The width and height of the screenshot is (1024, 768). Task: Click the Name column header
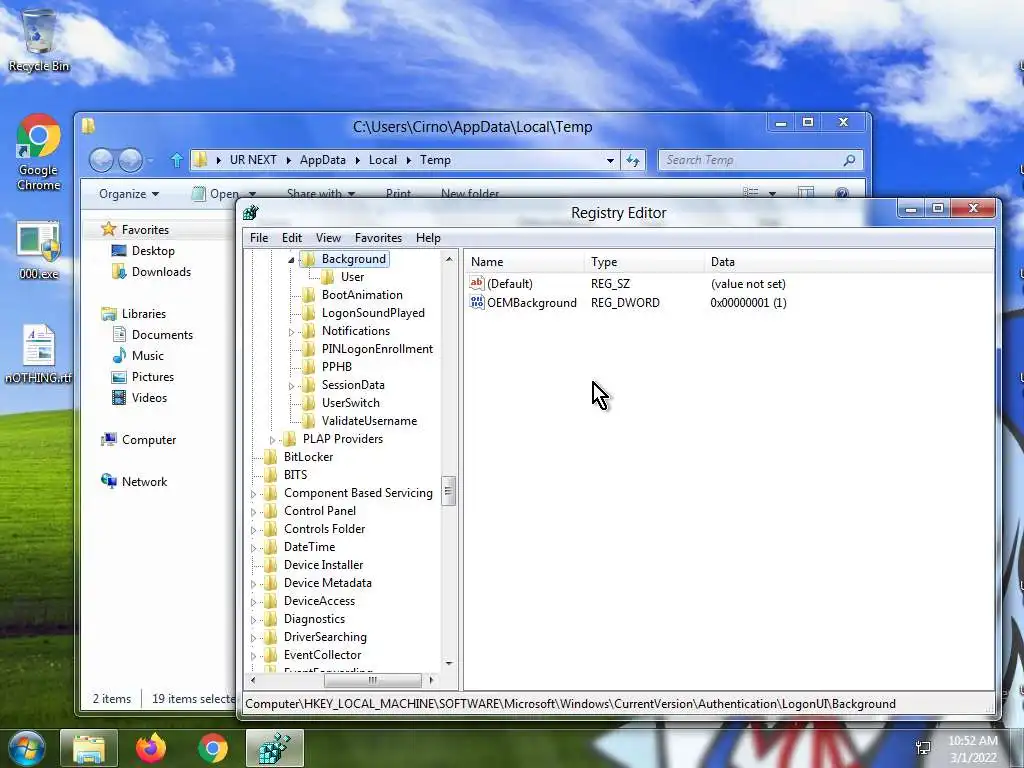(x=525, y=262)
